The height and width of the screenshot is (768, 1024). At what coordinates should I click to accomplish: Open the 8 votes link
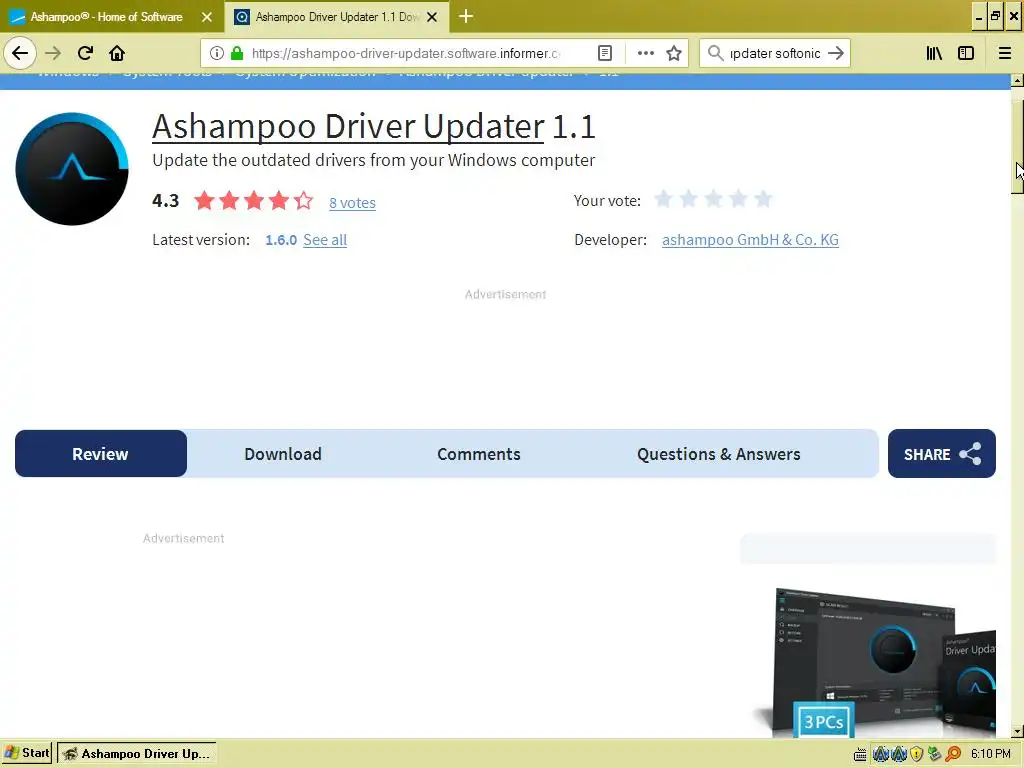click(x=352, y=203)
